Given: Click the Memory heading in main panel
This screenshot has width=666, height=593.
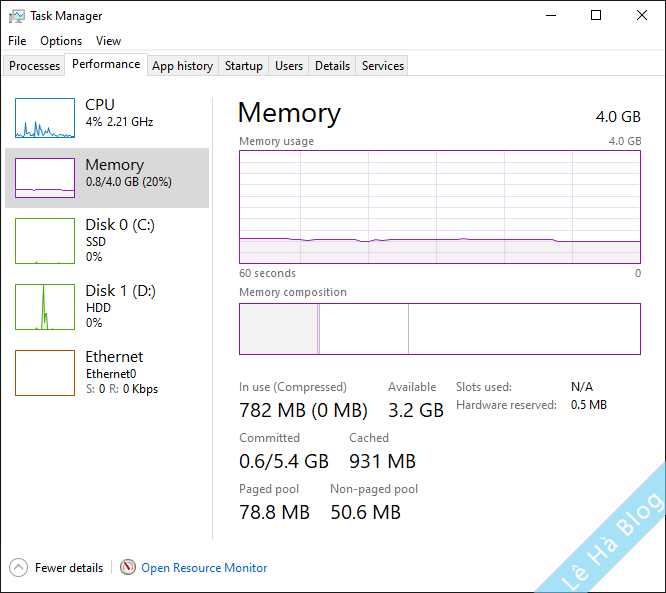Looking at the screenshot, I should [x=289, y=113].
